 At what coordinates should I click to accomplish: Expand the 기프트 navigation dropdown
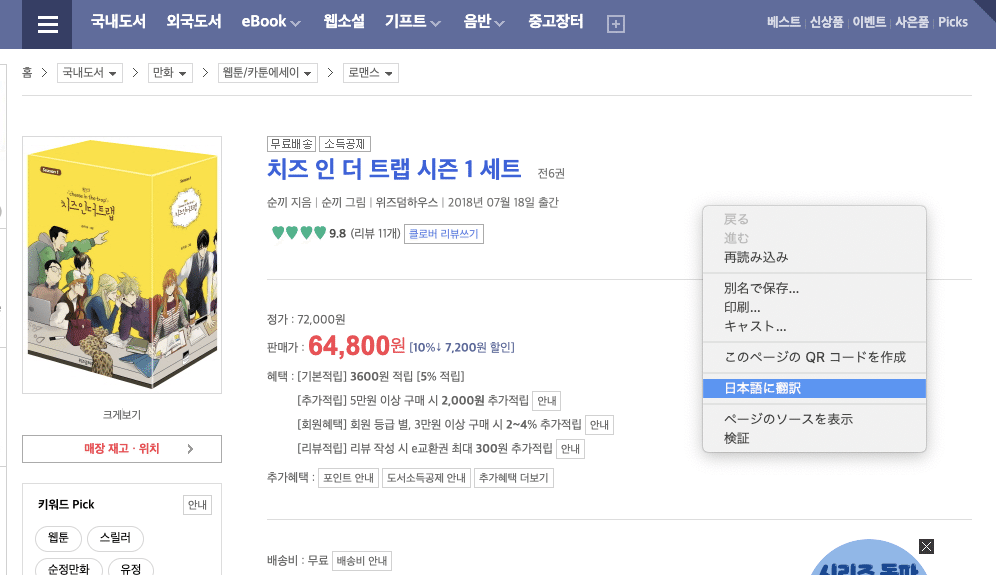(x=412, y=22)
